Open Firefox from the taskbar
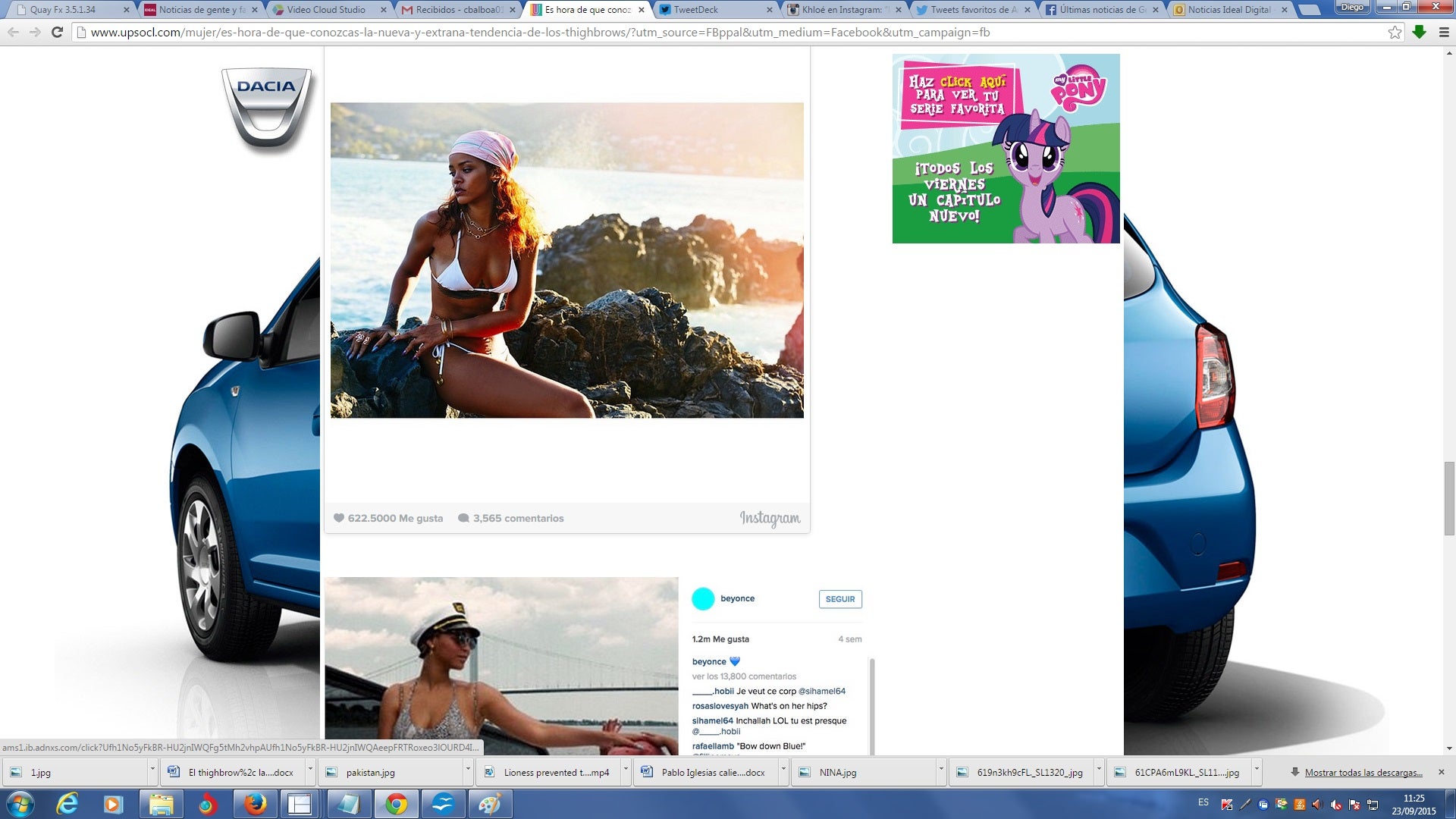1456x819 pixels. coord(255,804)
